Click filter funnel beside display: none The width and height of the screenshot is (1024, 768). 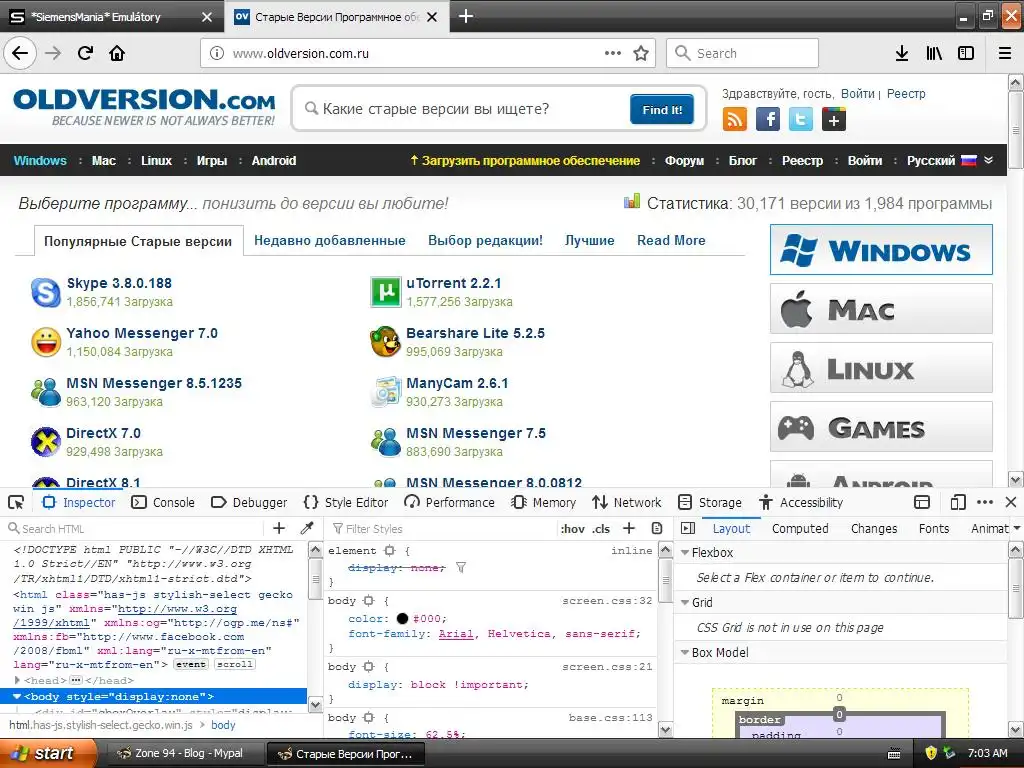click(x=461, y=568)
